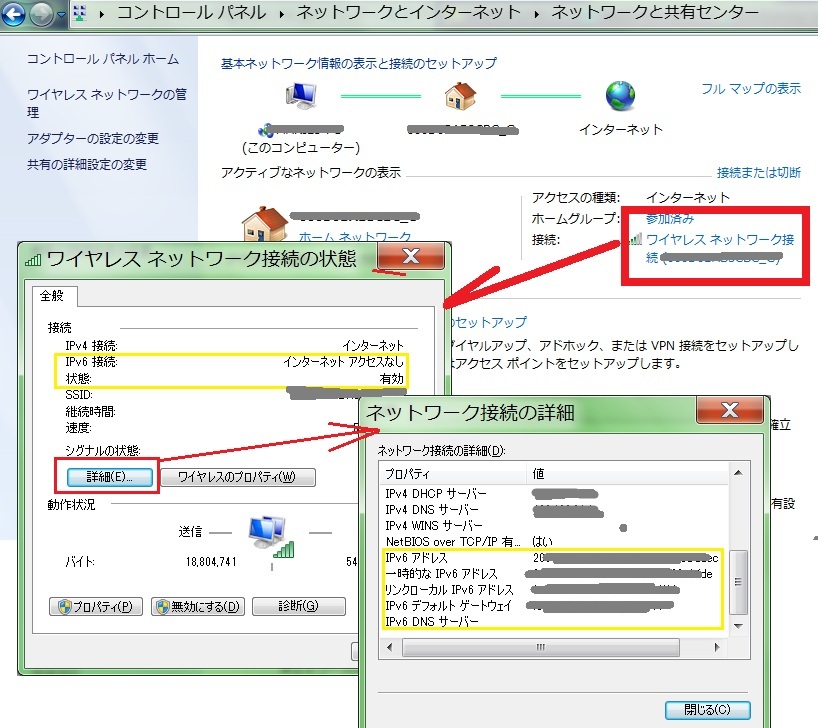Click the forward navigation arrow button

coord(41,14)
